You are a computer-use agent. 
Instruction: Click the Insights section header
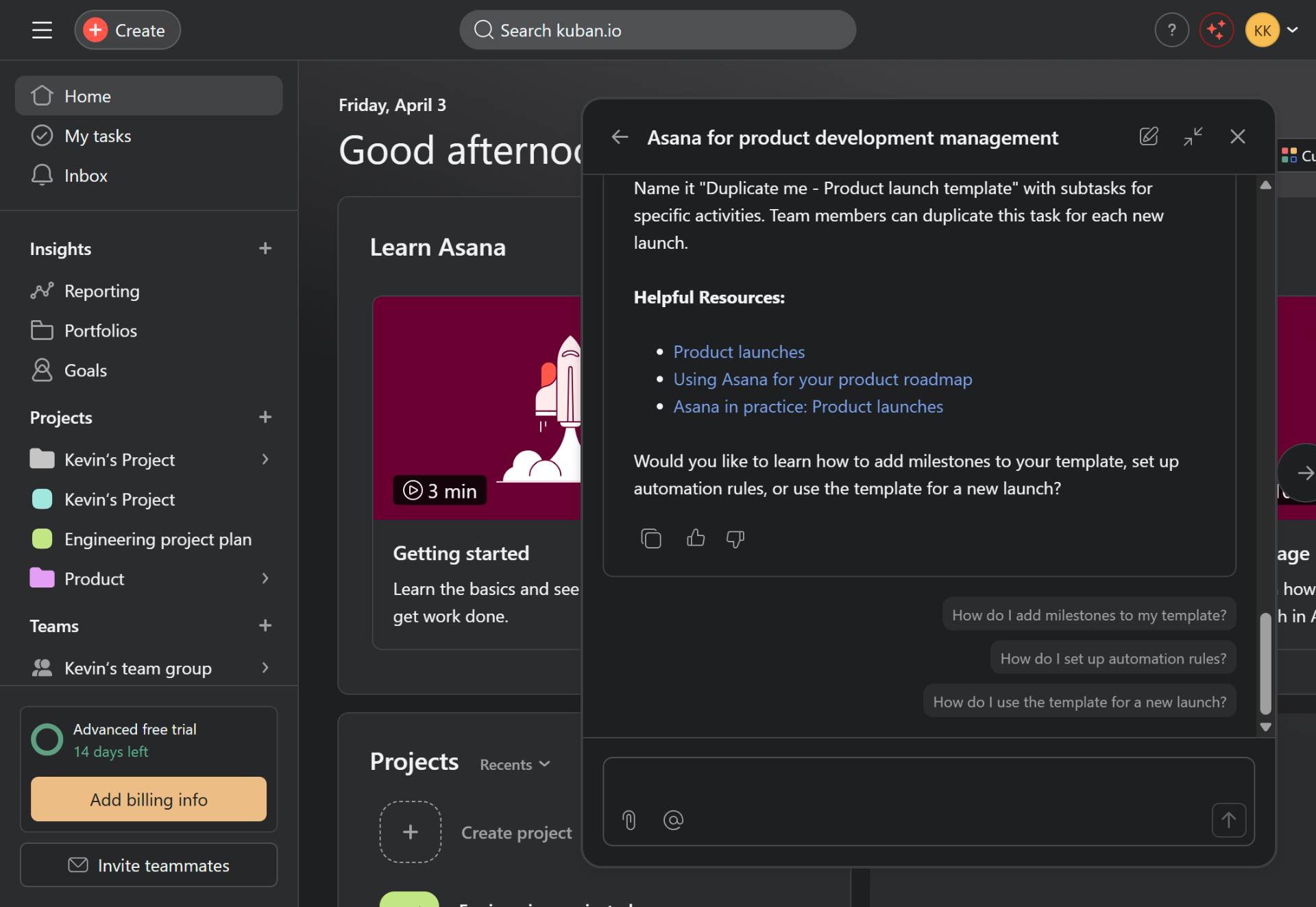click(60, 249)
